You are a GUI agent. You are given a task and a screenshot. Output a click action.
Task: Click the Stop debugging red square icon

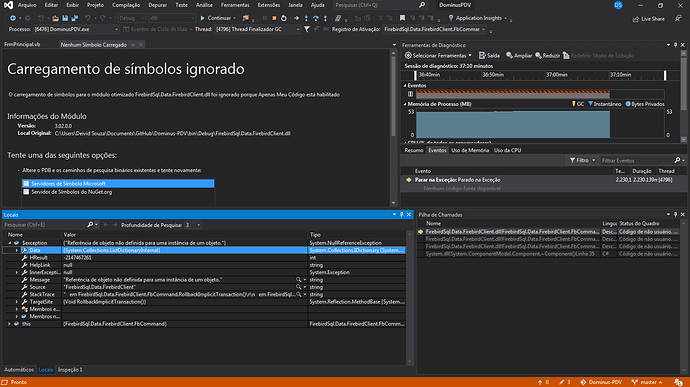pyautogui.click(x=274, y=18)
